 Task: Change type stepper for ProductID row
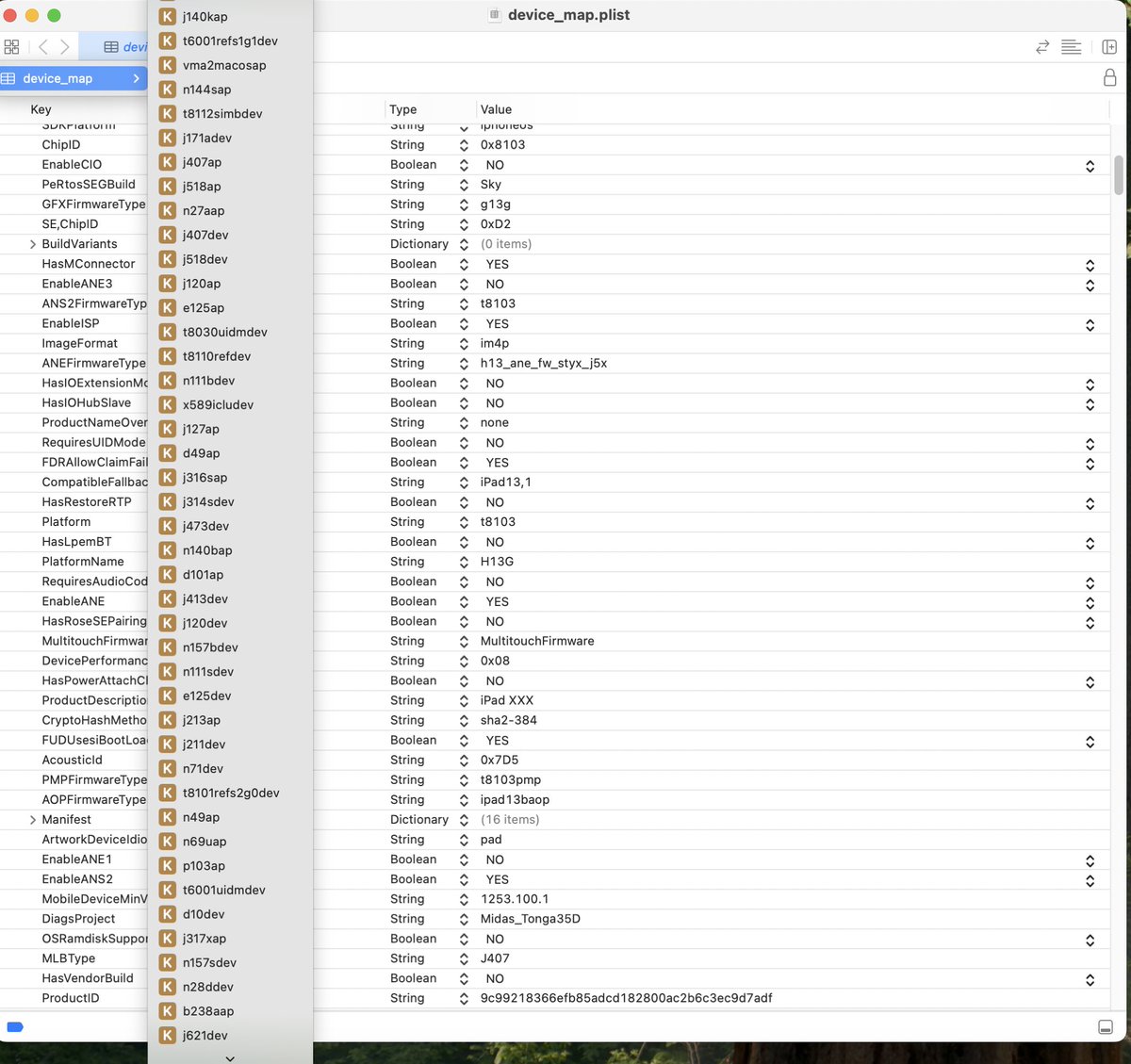(x=464, y=999)
